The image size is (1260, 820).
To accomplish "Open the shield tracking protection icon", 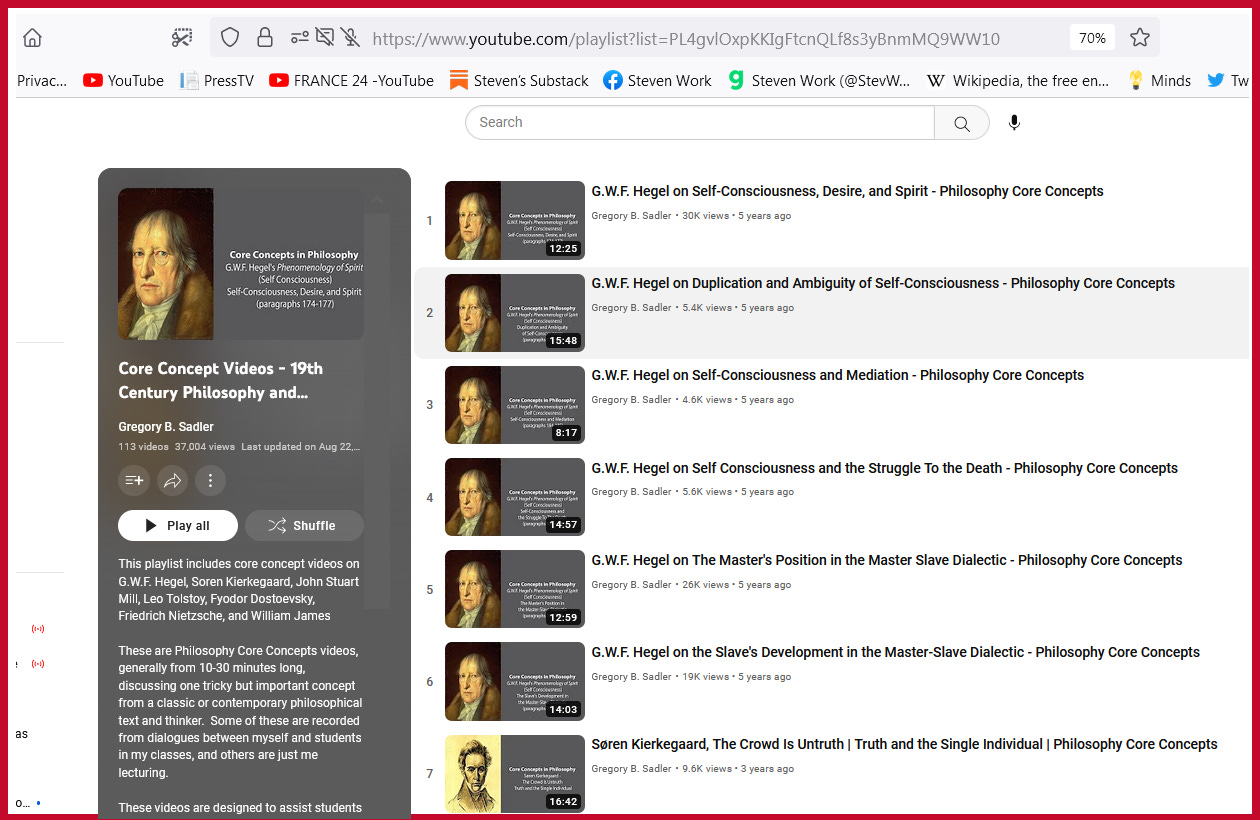I will pyautogui.click(x=230, y=38).
